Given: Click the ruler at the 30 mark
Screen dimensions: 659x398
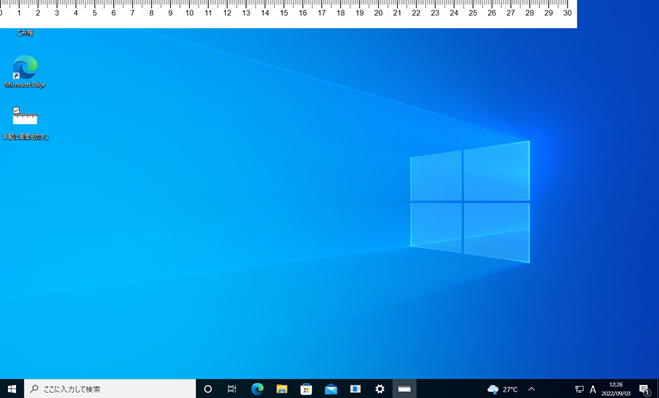Looking at the screenshot, I should (x=567, y=13).
